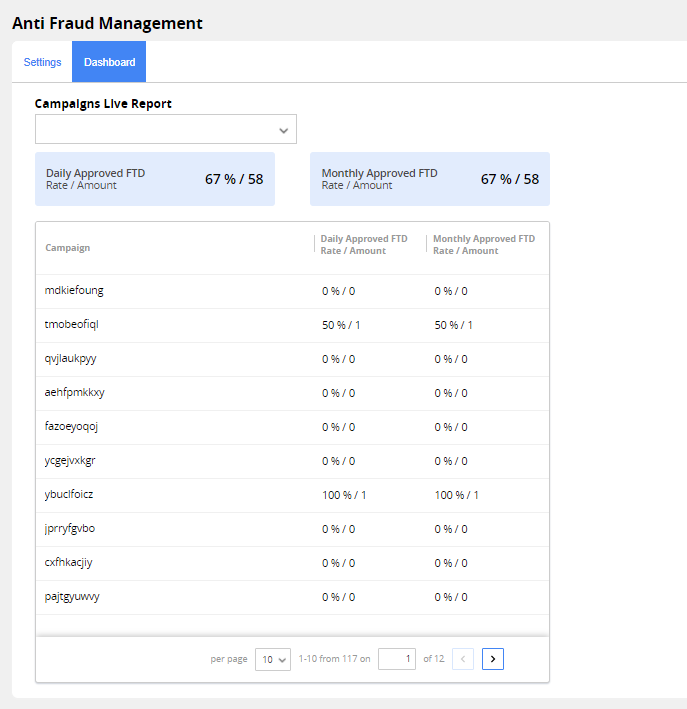Click the 1-10 from 117 pagination text
This screenshot has width=687, height=709.
tap(334, 659)
